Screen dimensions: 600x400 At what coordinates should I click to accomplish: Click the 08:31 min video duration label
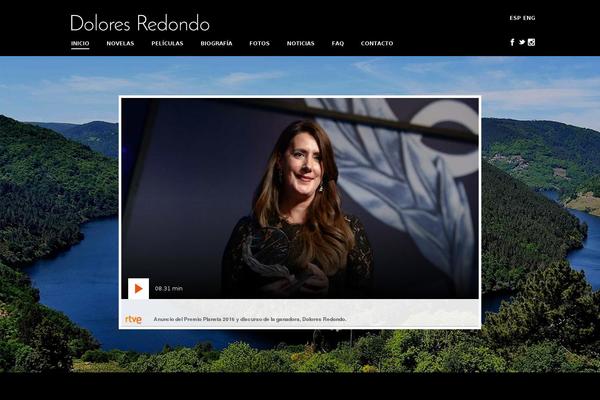pos(168,288)
